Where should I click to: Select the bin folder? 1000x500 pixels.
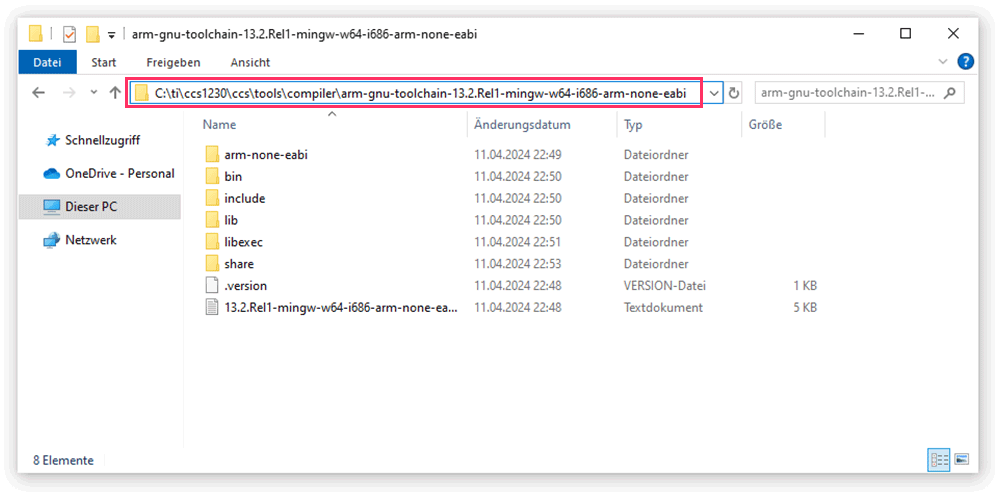233,177
